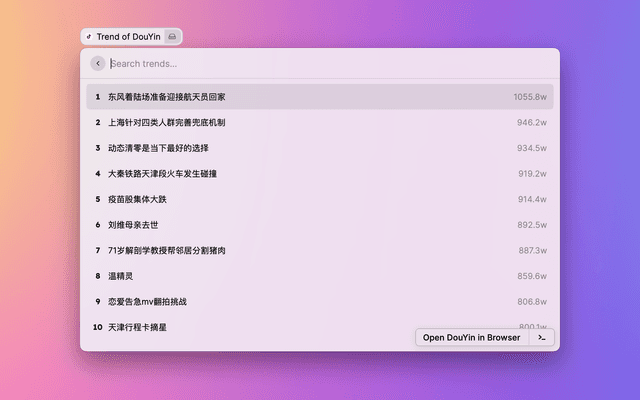Click the tray icon next to Trend of DouYin
The width and height of the screenshot is (640, 400).
click(171, 37)
